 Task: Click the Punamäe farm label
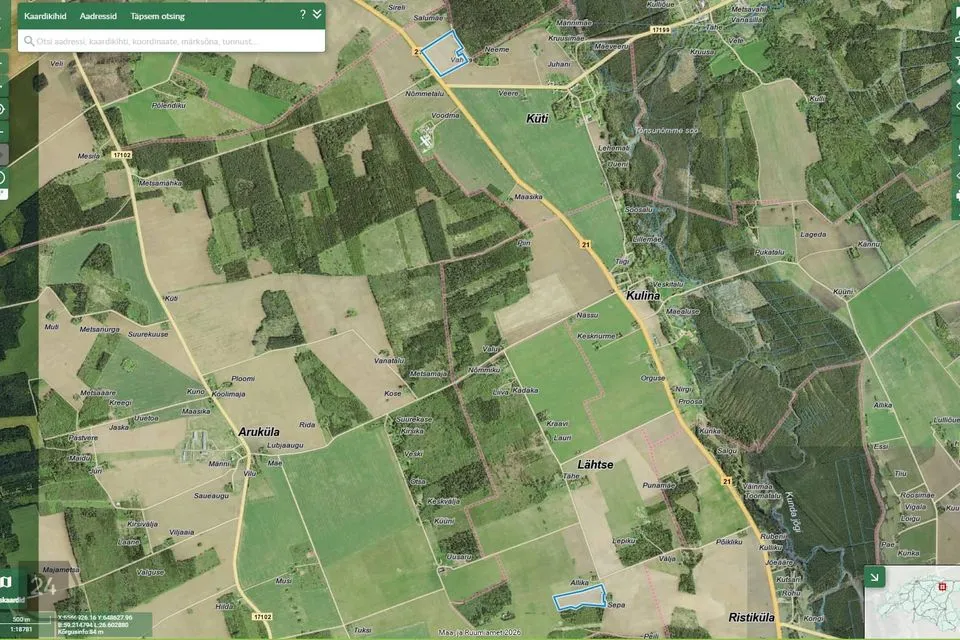[x=659, y=485]
